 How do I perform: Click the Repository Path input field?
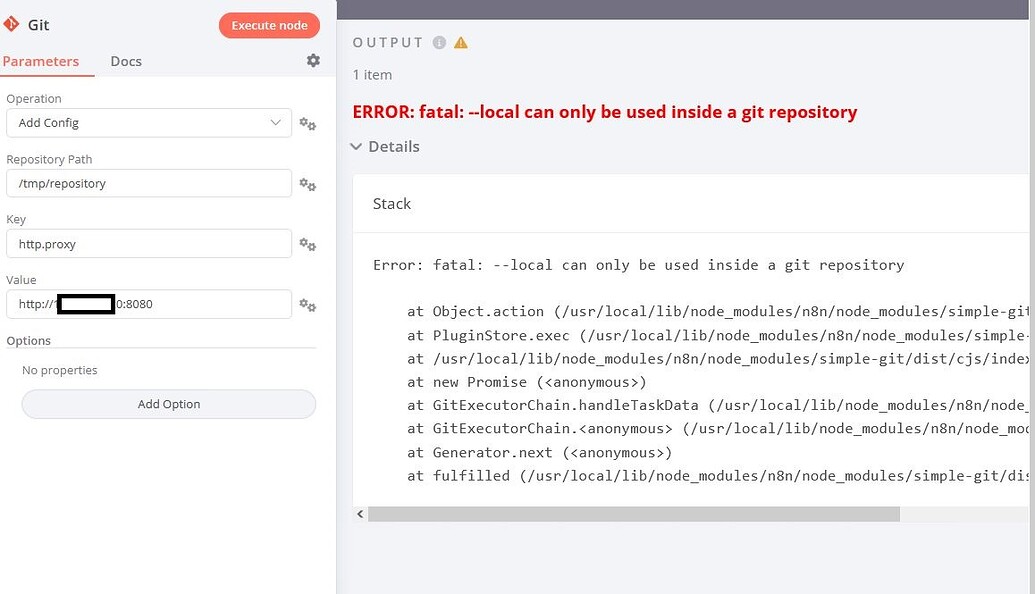coord(149,184)
